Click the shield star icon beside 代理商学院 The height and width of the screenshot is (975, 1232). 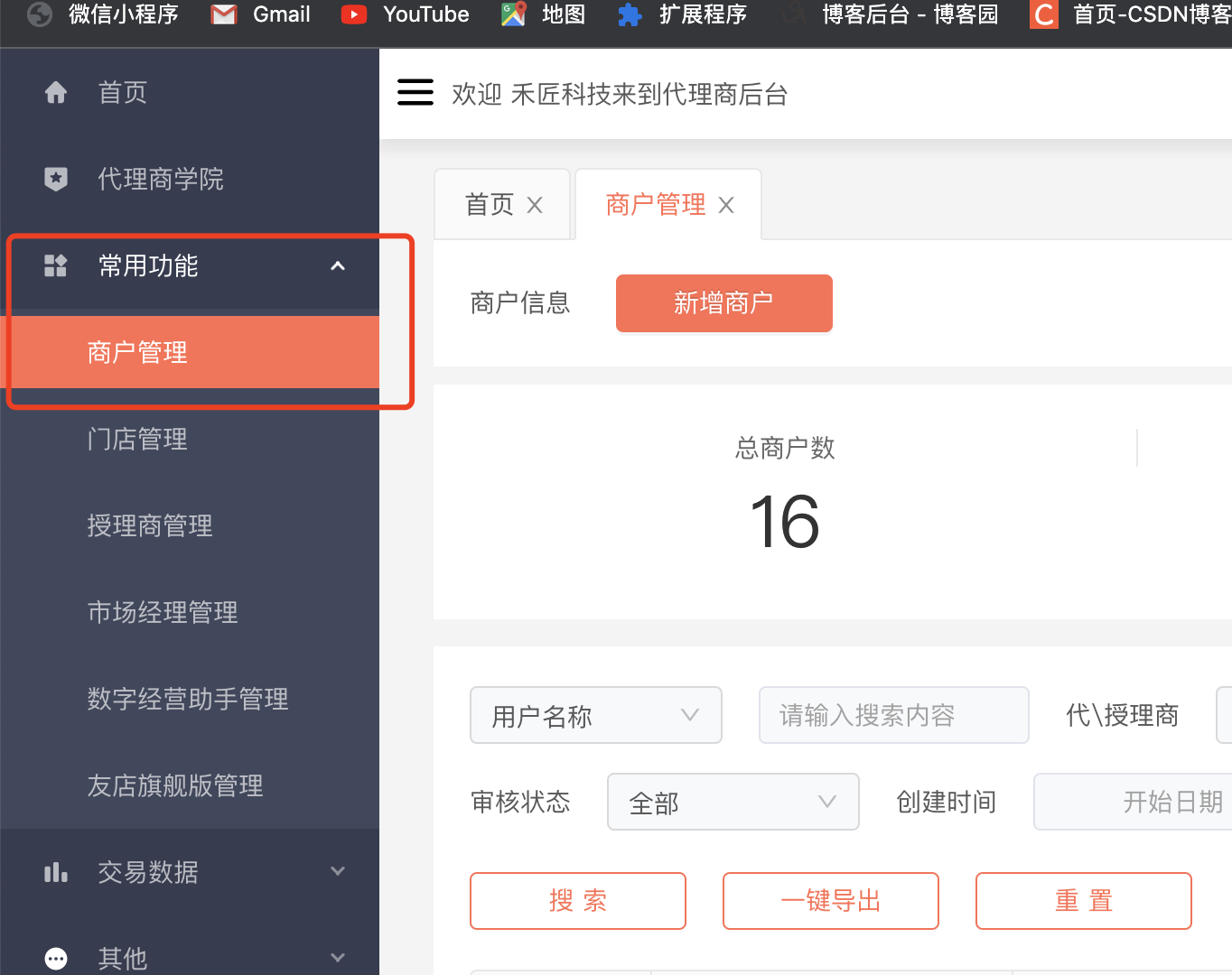tap(56, 179)
